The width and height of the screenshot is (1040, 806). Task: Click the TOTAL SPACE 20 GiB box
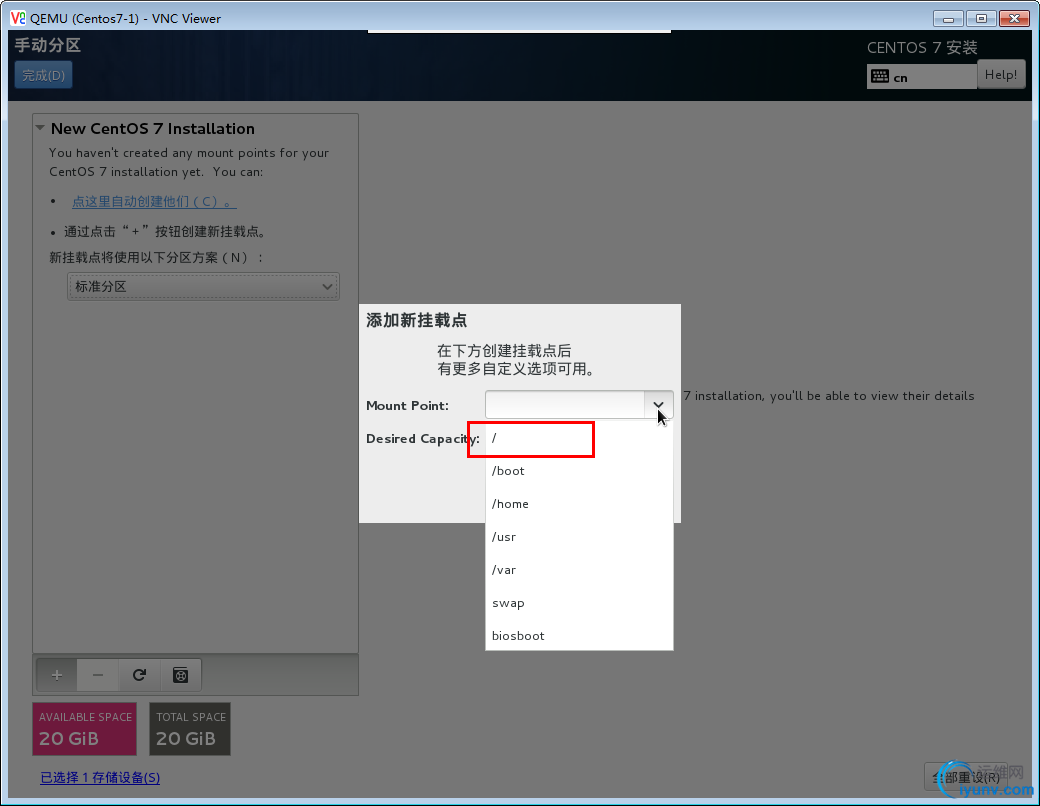coord(190,729)
